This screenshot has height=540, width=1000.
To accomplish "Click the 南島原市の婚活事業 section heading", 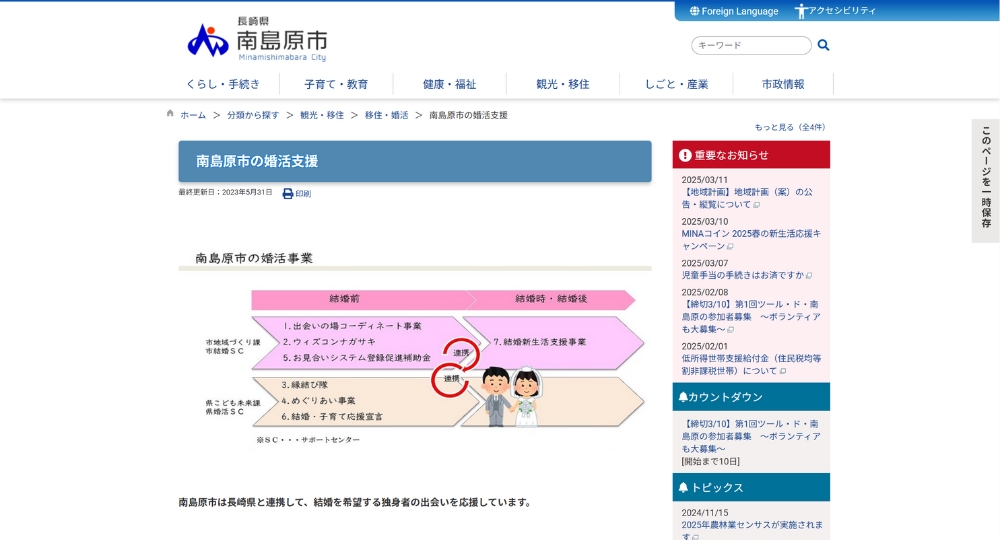I will point(254,258).
